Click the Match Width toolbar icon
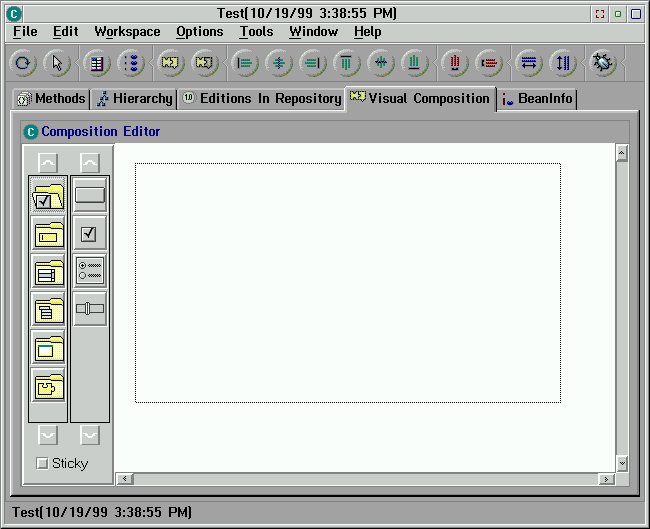 point(529,63)
